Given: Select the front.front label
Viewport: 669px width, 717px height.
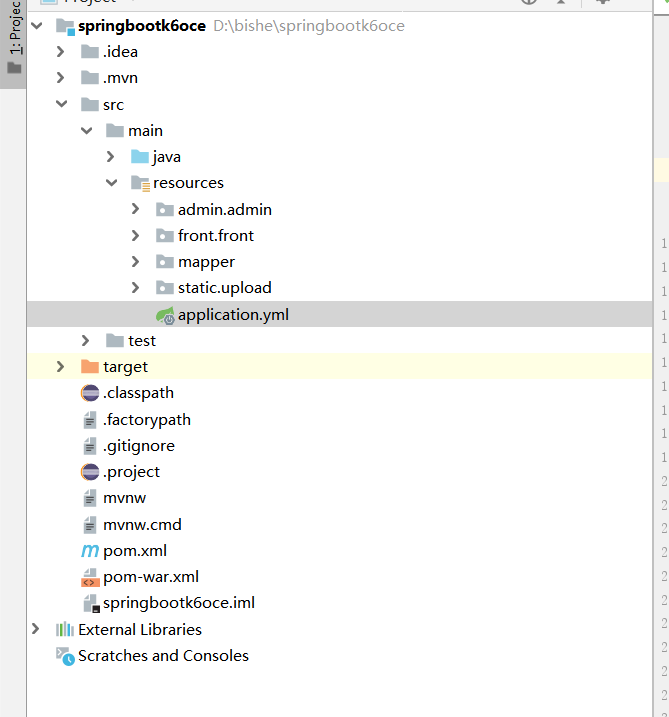Looking at the screenshot, I should pos(216,235).
